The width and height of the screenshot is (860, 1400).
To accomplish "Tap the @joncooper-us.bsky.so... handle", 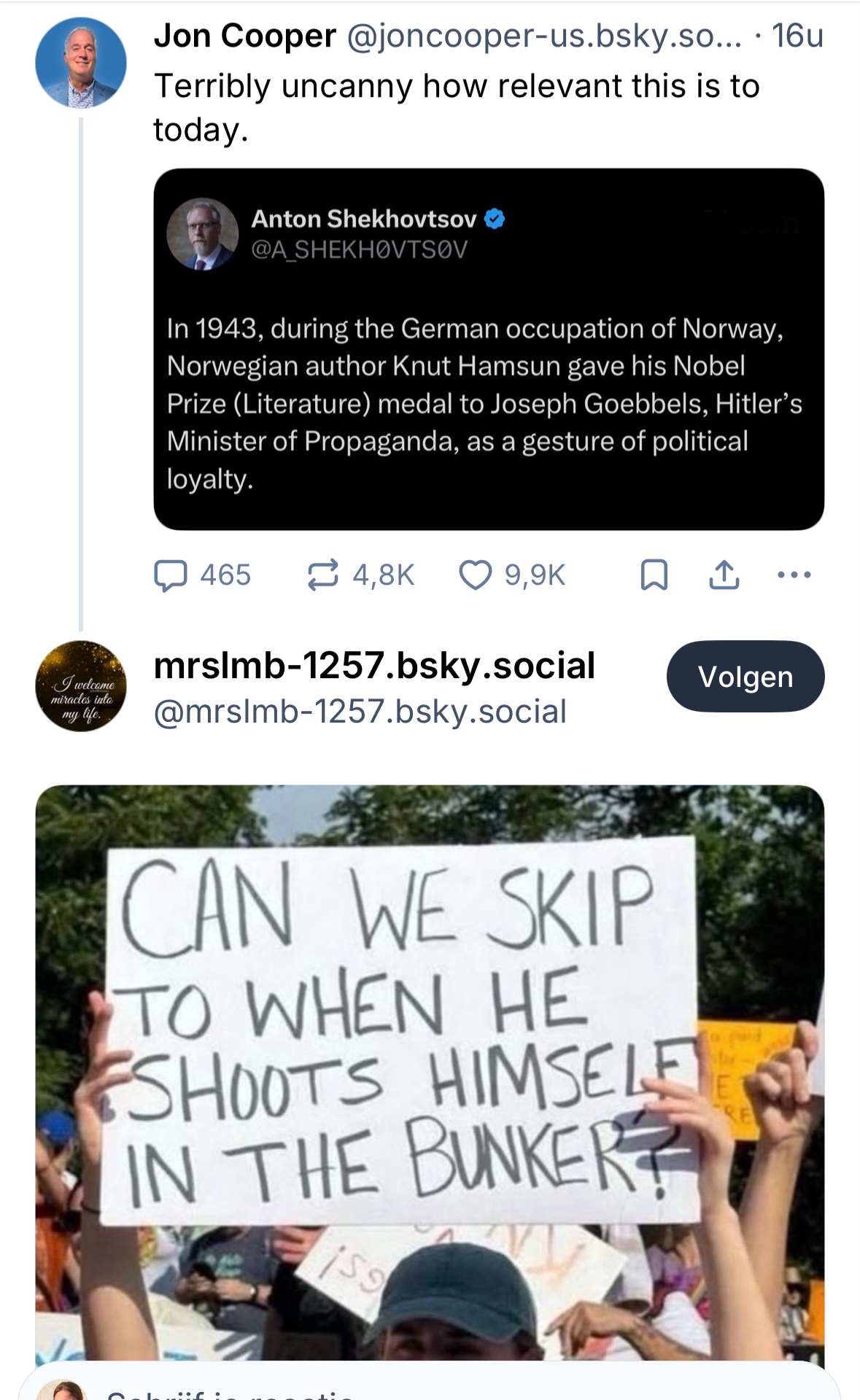I will (543, 36).
